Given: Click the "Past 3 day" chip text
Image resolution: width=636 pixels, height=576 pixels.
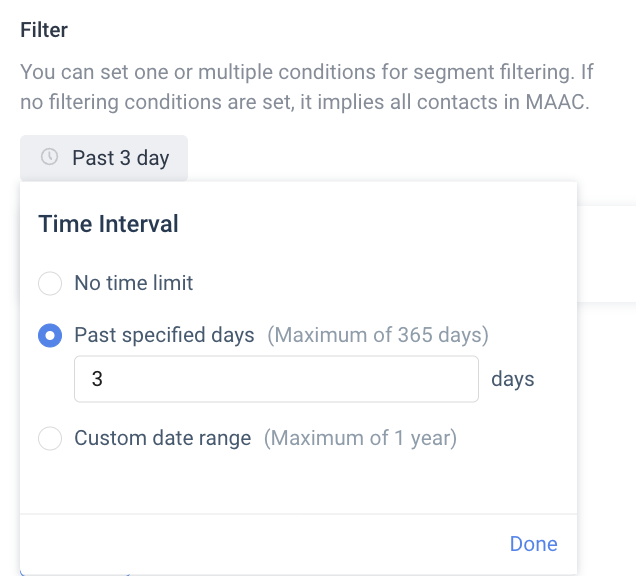Looking at the screenshot, I should click(x=121, y=158).
